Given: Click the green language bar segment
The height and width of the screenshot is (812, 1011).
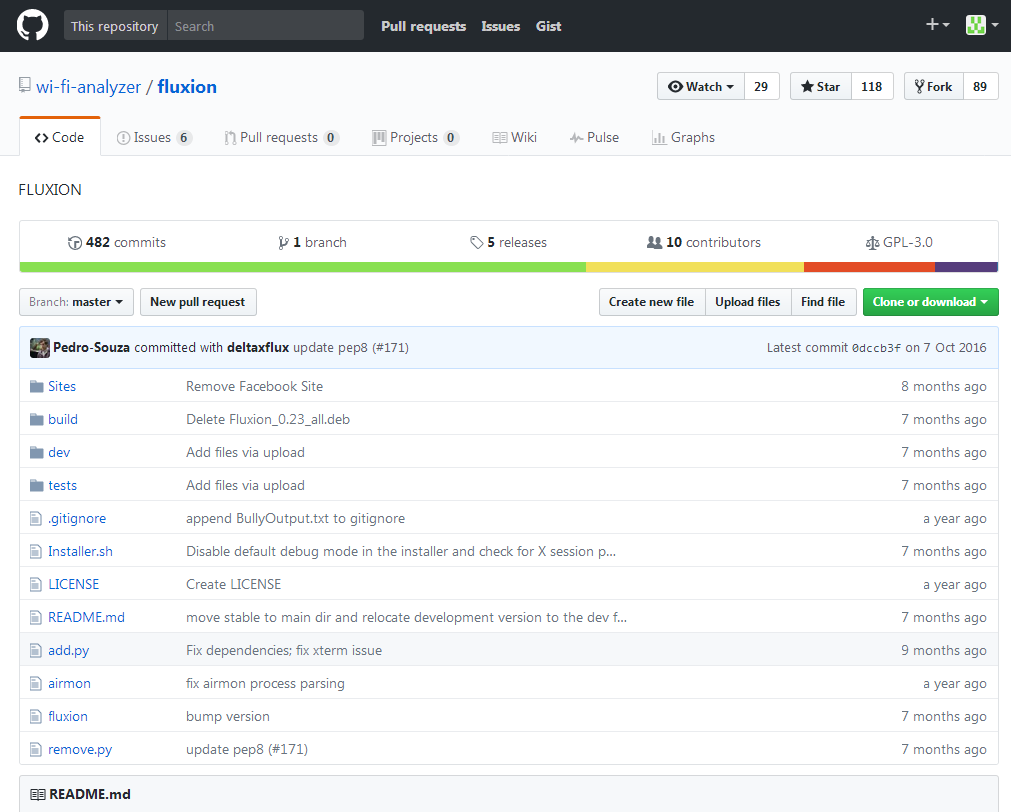Looking at the screenshot, I should coord(302,267).
